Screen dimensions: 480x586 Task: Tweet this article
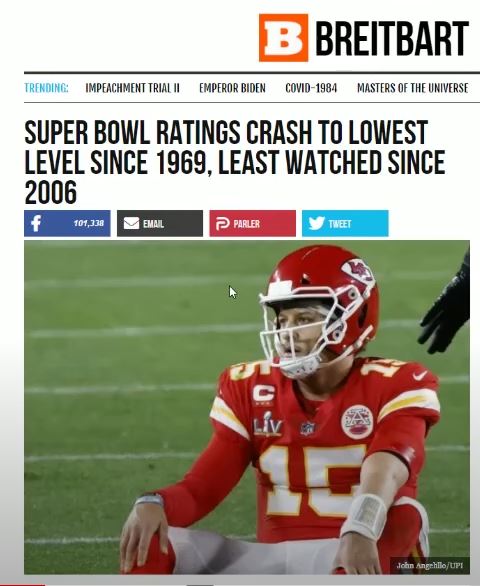click(x=345, y=223)
